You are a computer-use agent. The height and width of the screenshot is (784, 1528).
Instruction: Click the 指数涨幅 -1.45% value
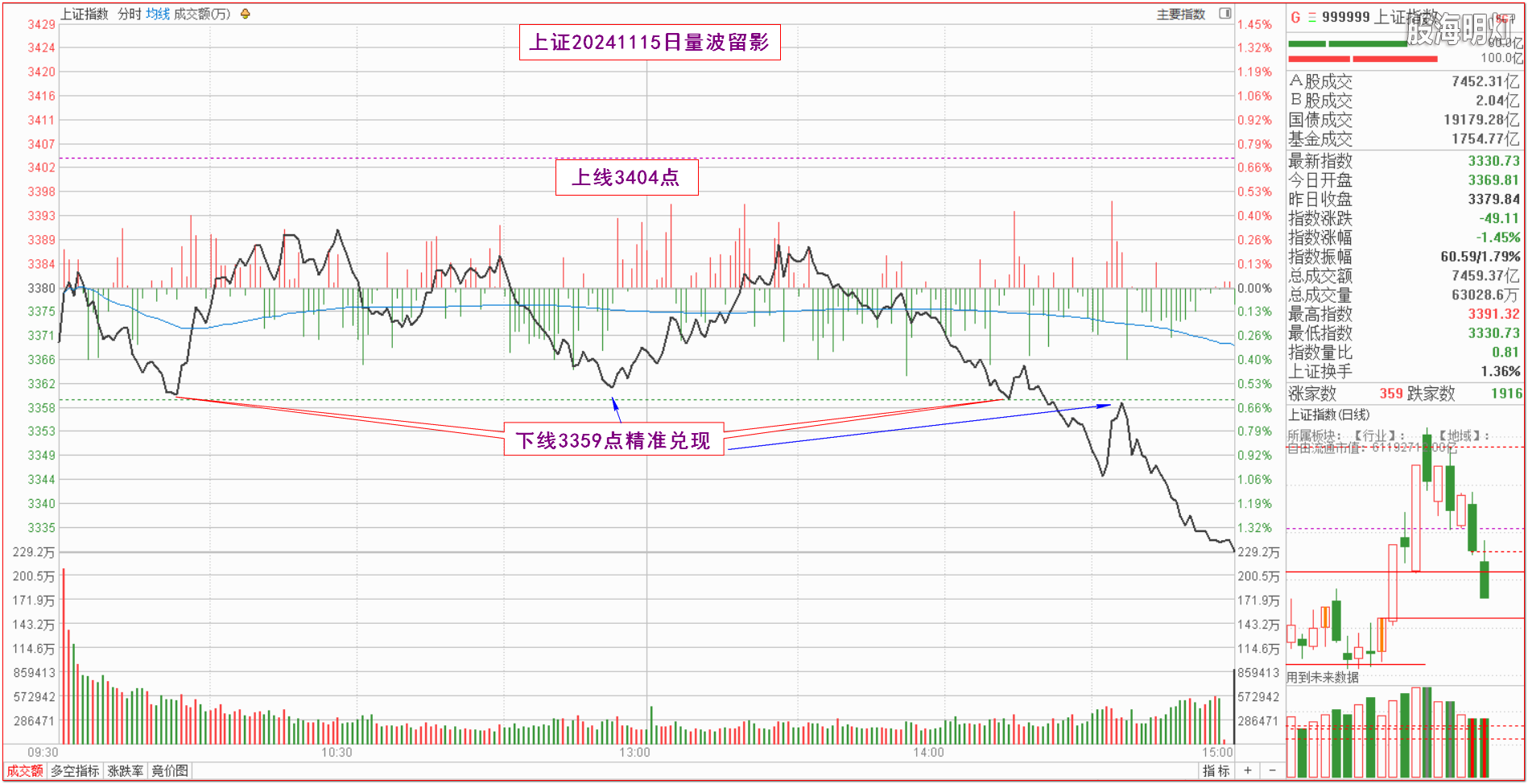(1498, 237)
